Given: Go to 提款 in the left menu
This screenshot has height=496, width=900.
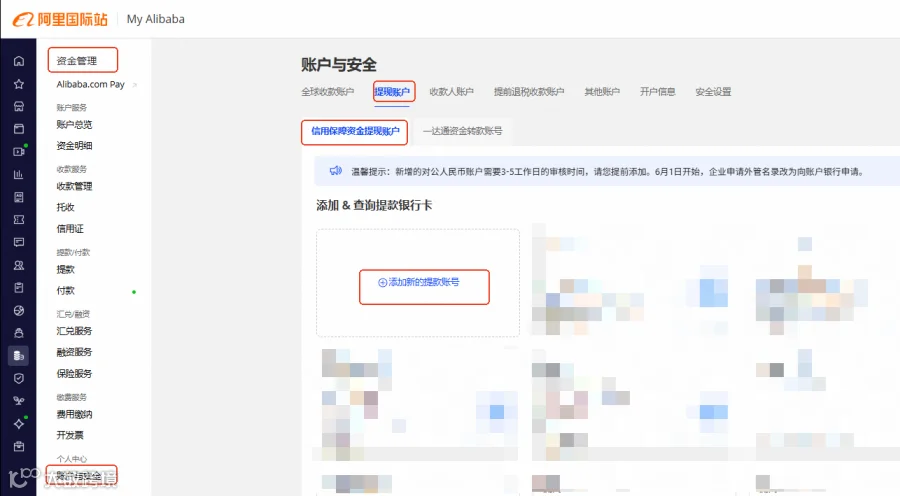Looking at the screenshot, I should tap(65, 269).
